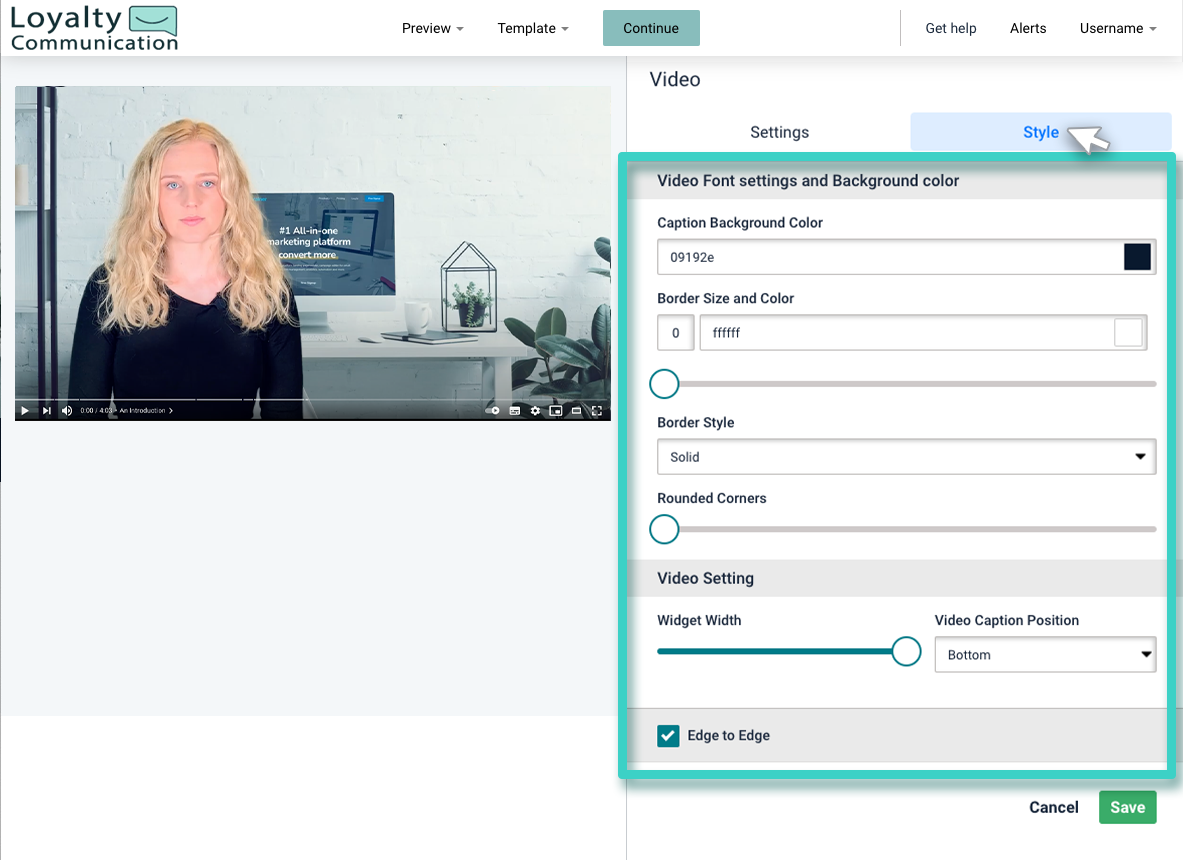Screen dimensions: 1183x860
Task: Open the video in miniplayer mode
Action: (557, 410)
